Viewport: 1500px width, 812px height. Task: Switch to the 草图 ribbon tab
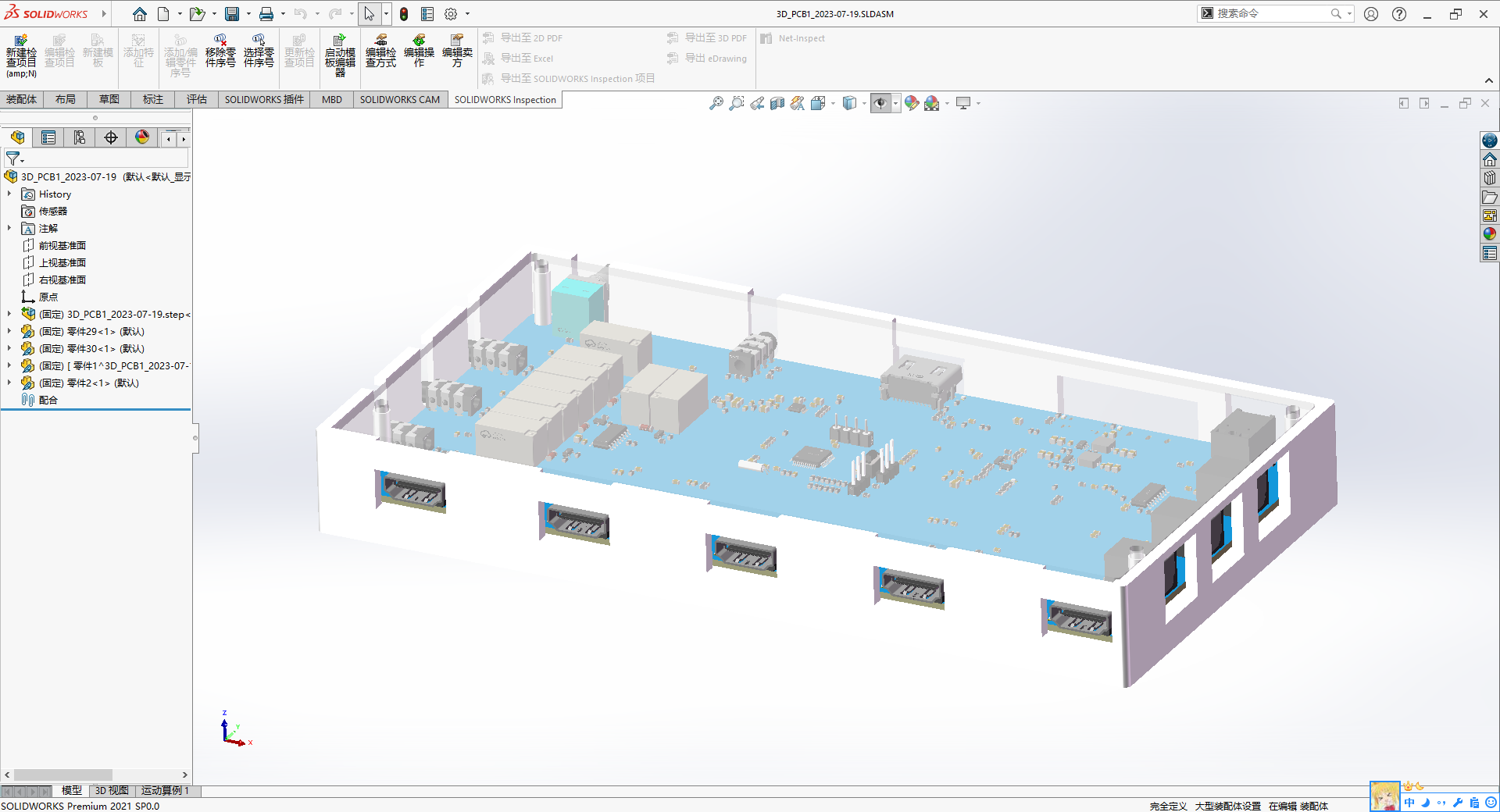tap(109, 99)
